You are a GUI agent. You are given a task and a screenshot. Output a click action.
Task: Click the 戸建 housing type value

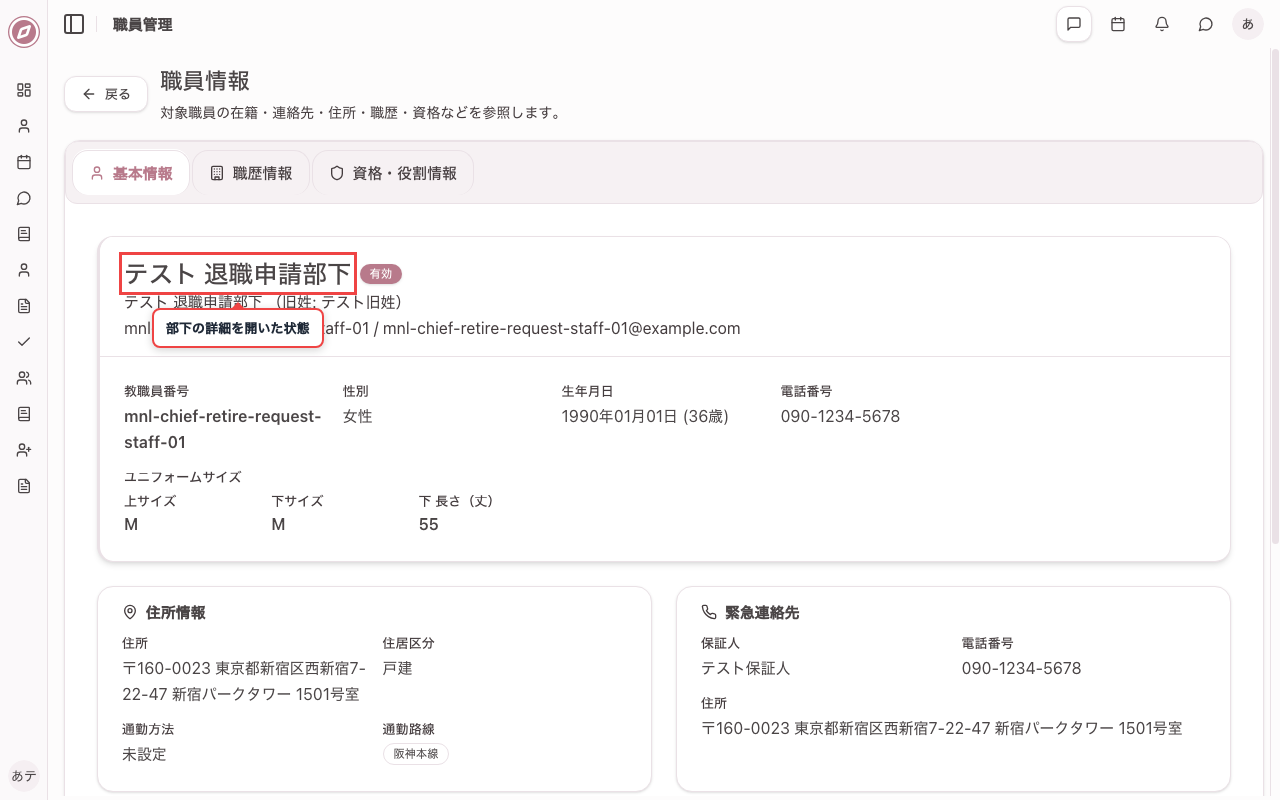[x=398, y=668]
